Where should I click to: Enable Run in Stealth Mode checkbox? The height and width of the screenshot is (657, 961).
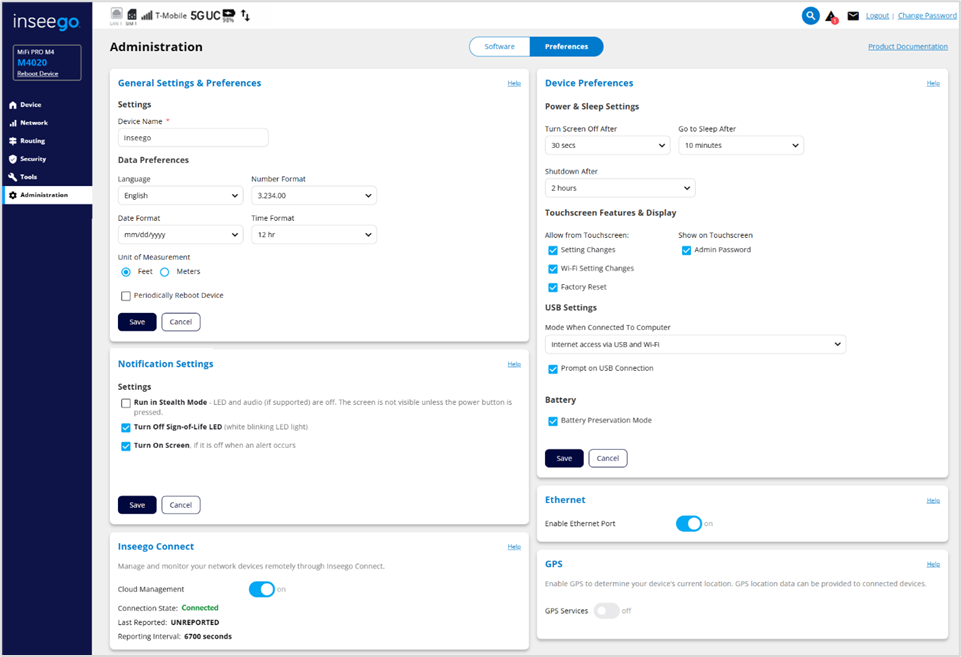[126, 403]
